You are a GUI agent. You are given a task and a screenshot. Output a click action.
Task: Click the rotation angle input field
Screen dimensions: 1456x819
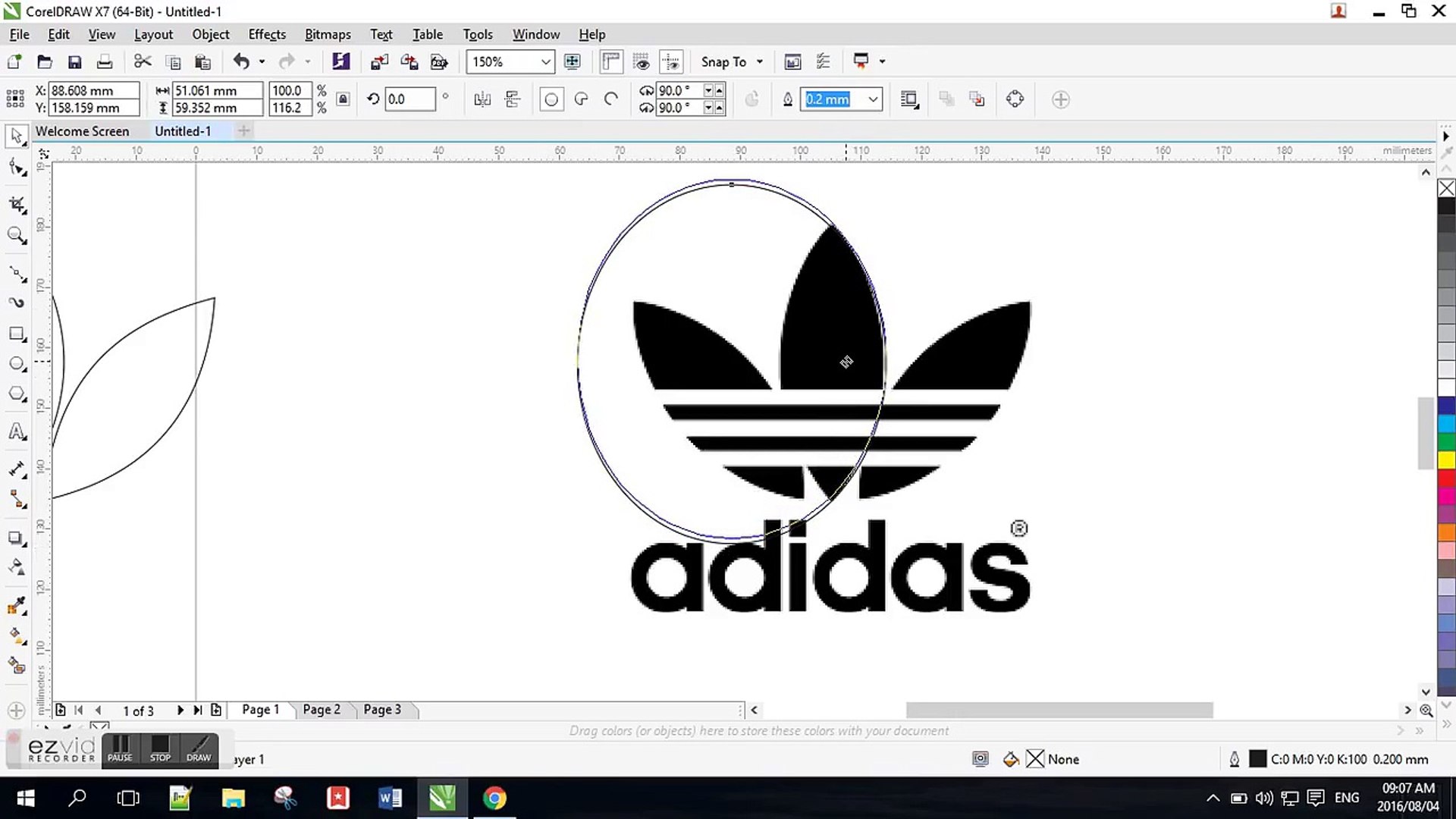click(409, 99)
